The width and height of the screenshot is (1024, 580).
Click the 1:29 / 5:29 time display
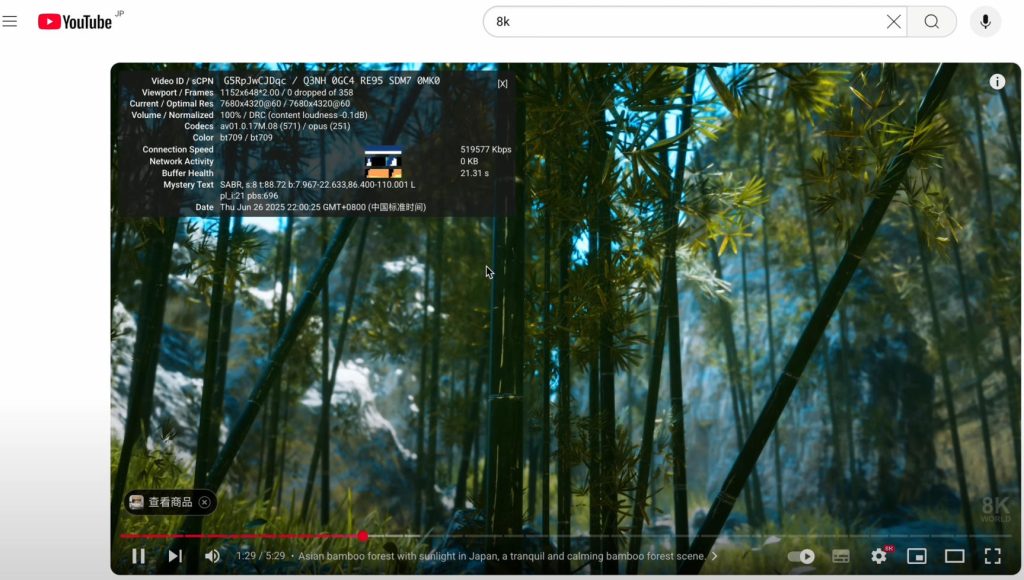pos(261,556)
